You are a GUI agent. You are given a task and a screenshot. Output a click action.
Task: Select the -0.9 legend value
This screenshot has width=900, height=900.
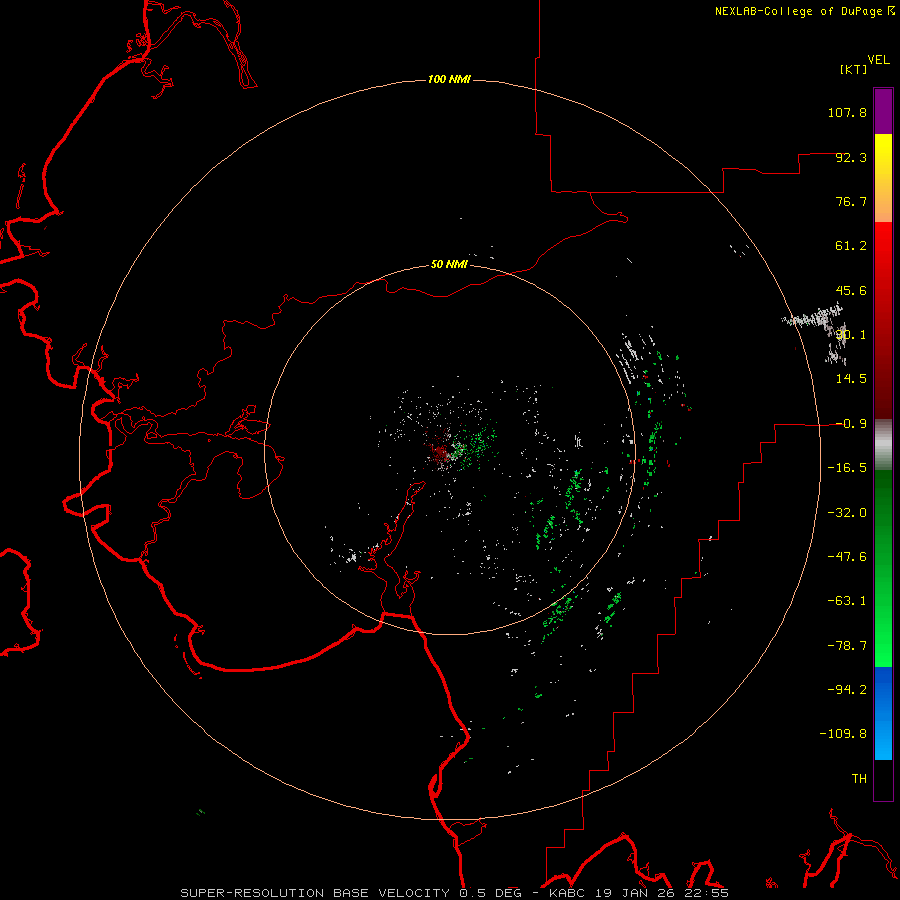point(851,424)
